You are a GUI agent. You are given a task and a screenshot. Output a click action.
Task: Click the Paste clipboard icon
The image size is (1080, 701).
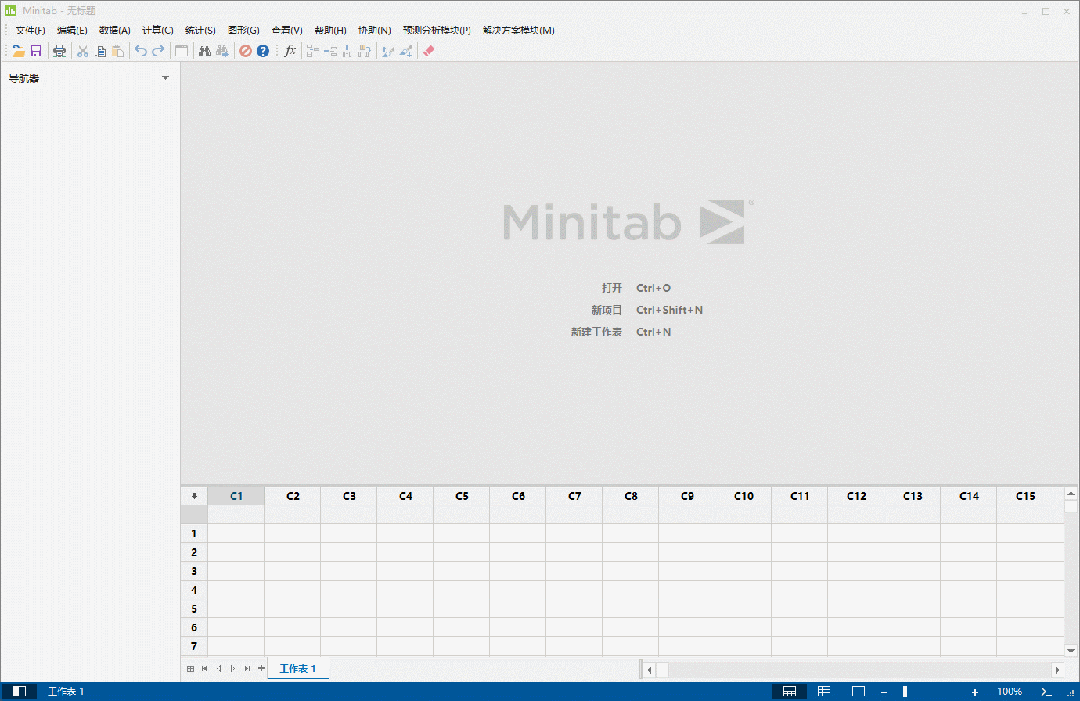(x=118, y=51)
